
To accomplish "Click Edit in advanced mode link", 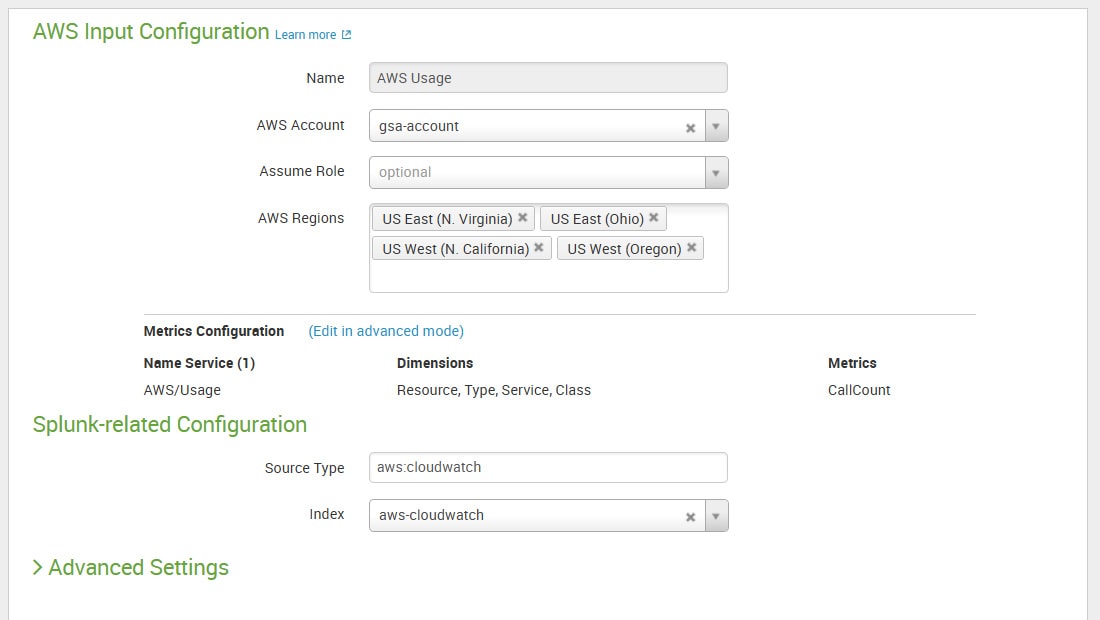I will [x=386, y=331].
